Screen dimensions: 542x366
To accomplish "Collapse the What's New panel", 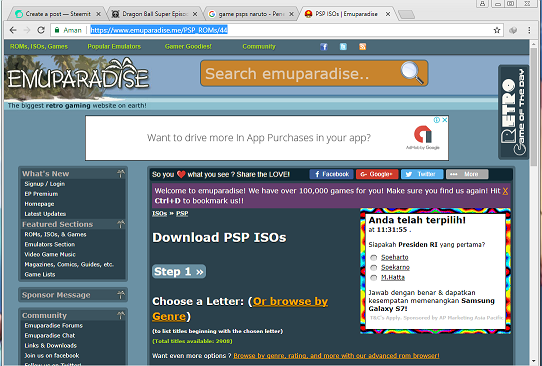I will pos(120,173).
